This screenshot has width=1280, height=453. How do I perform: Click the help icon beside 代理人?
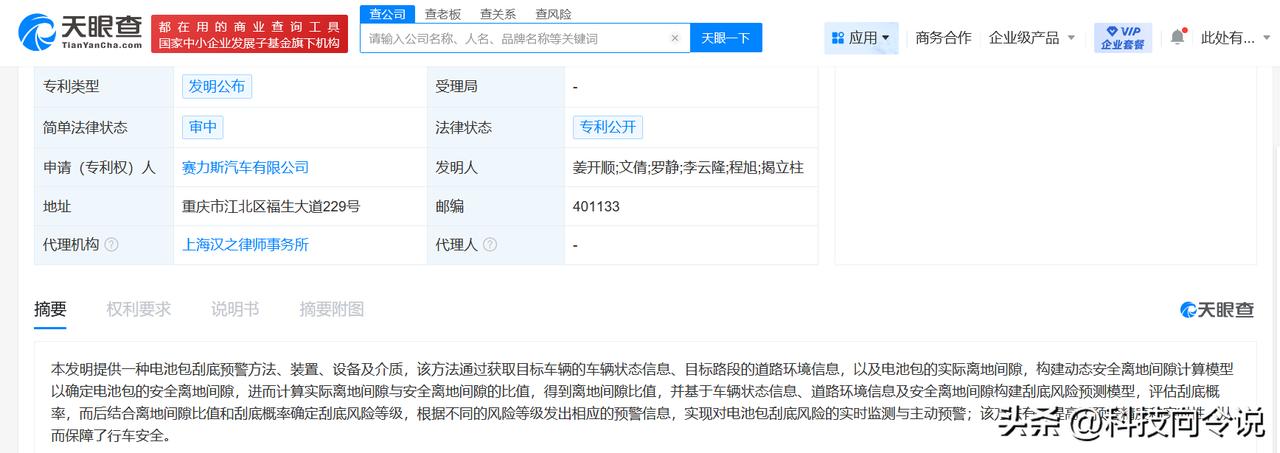[489, 244]
